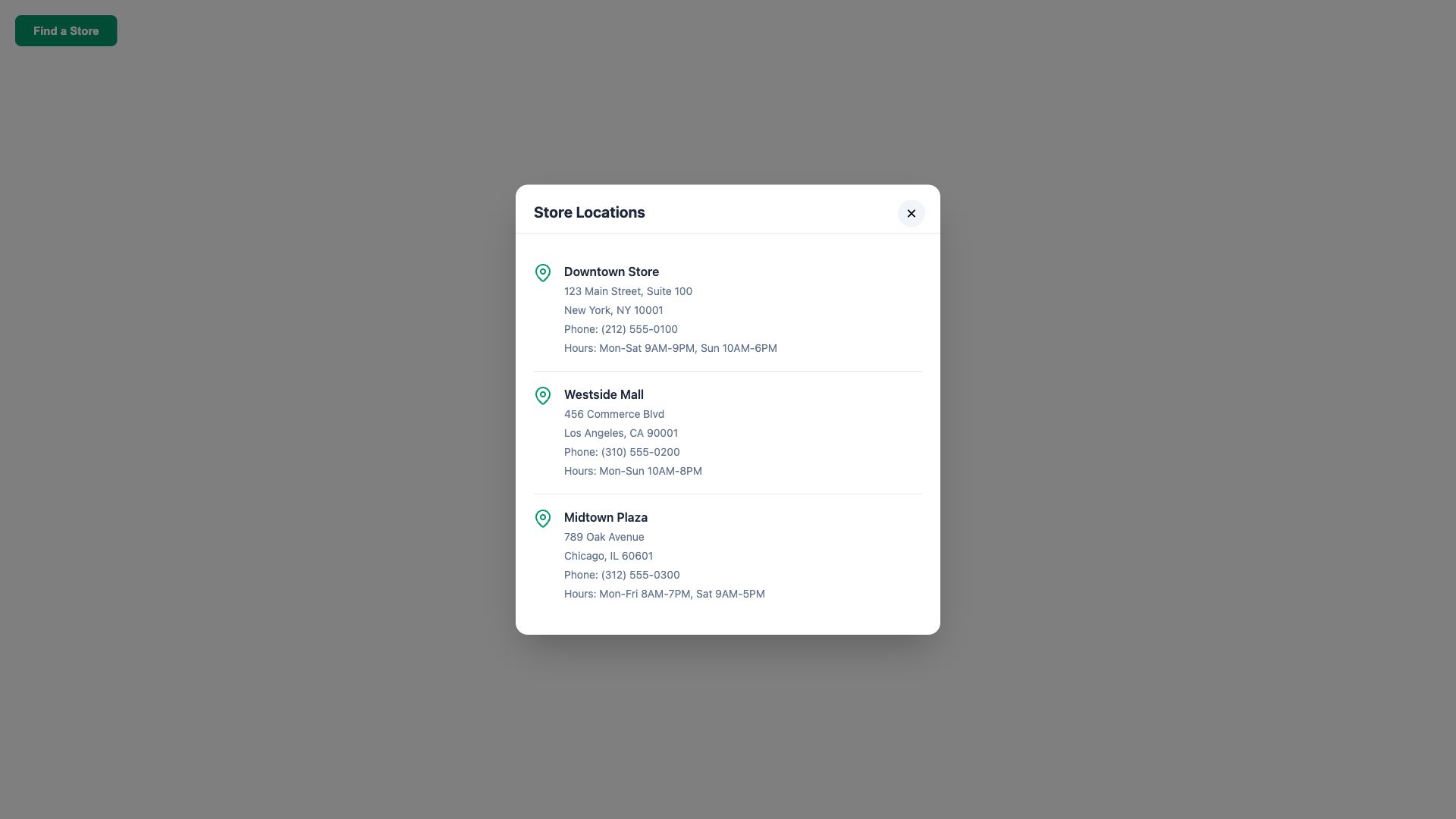Click the Store Locations heading
The image size is (1456, 819).
[588, 212]
